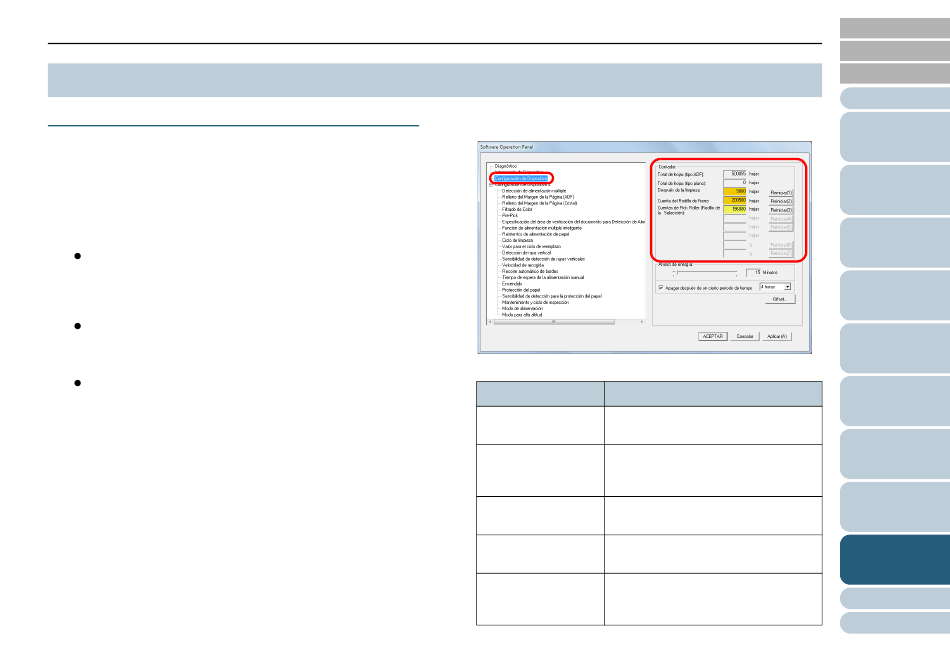Open Sensibilidad de detección de rayas verticales
950x671 pixels.
(543, 259)
